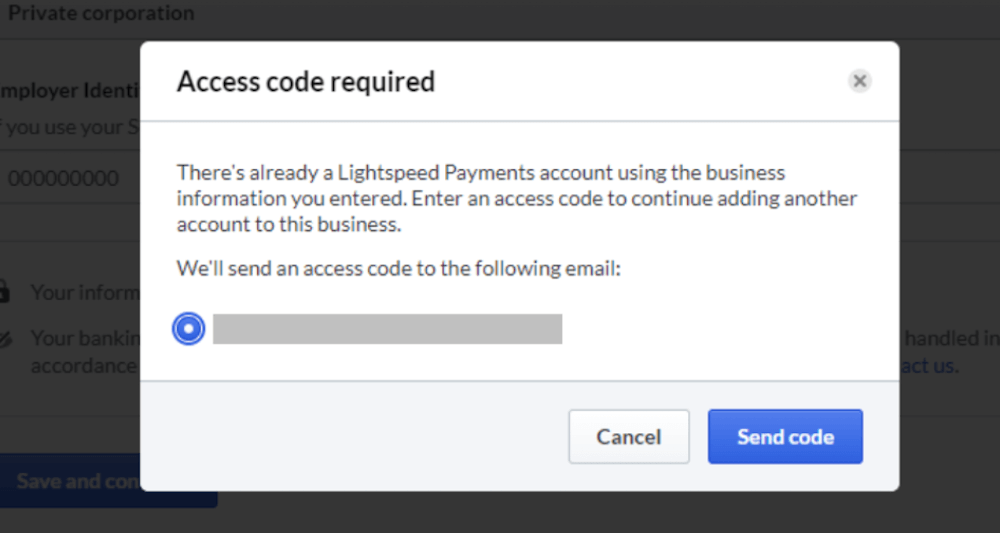Image resolution: width=1000 pixels, height=533 pixels.
Task: Click the Employer Identification label behind the dialog
Action: click(x=70, y=91)
